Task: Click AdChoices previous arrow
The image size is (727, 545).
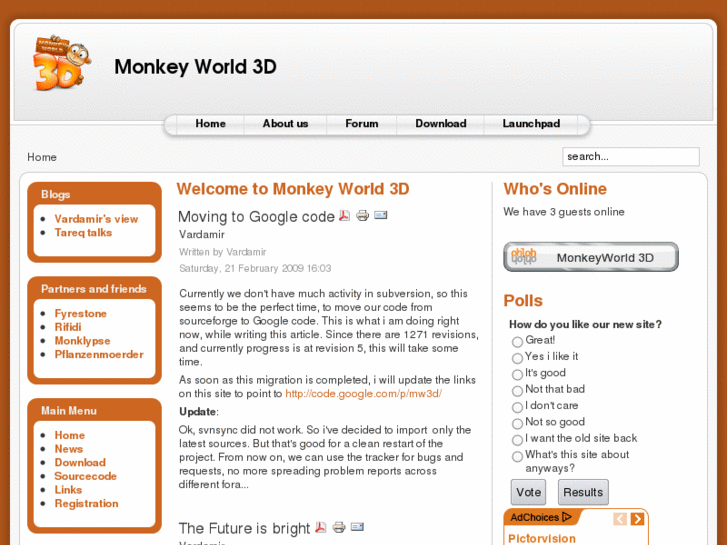Action: pyautogui.click(x=620, y=519)
